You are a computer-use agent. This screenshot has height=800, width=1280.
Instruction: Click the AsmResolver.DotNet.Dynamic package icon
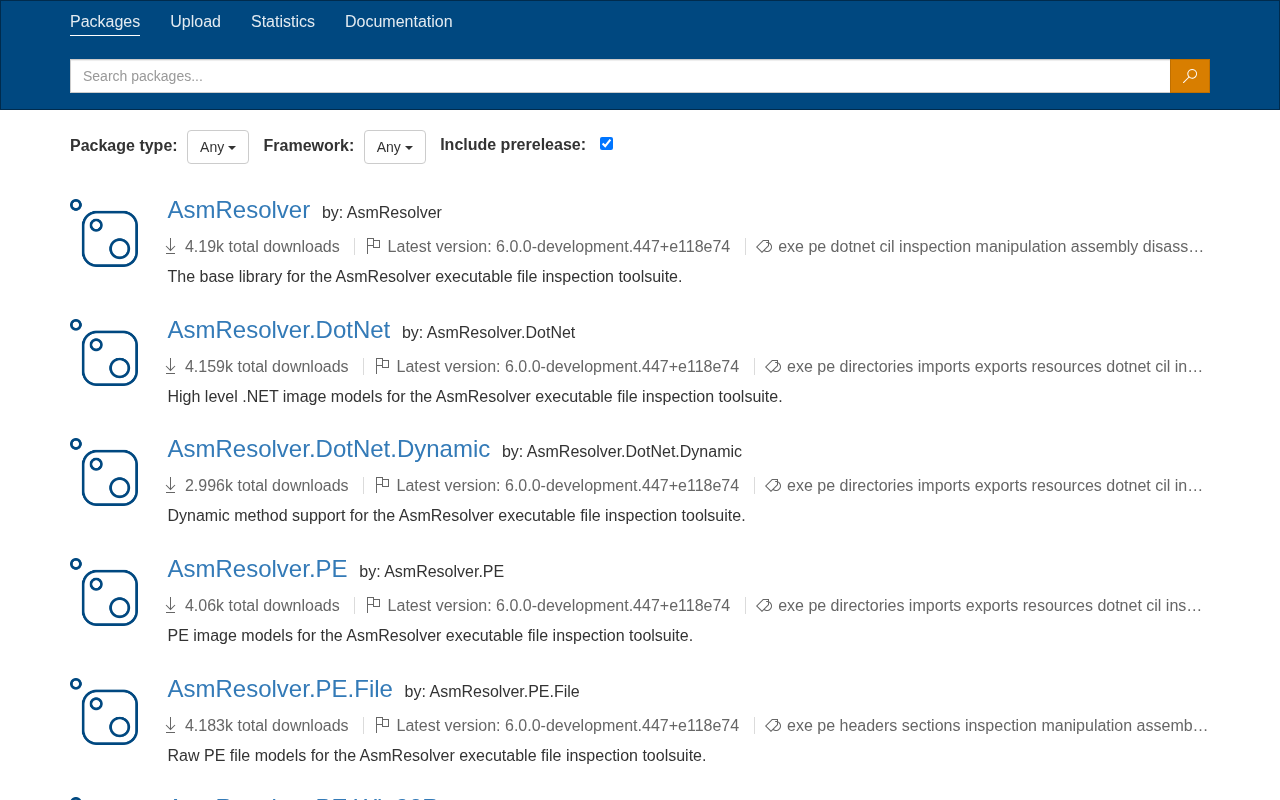pyautogui.click(x=104, y=472)
